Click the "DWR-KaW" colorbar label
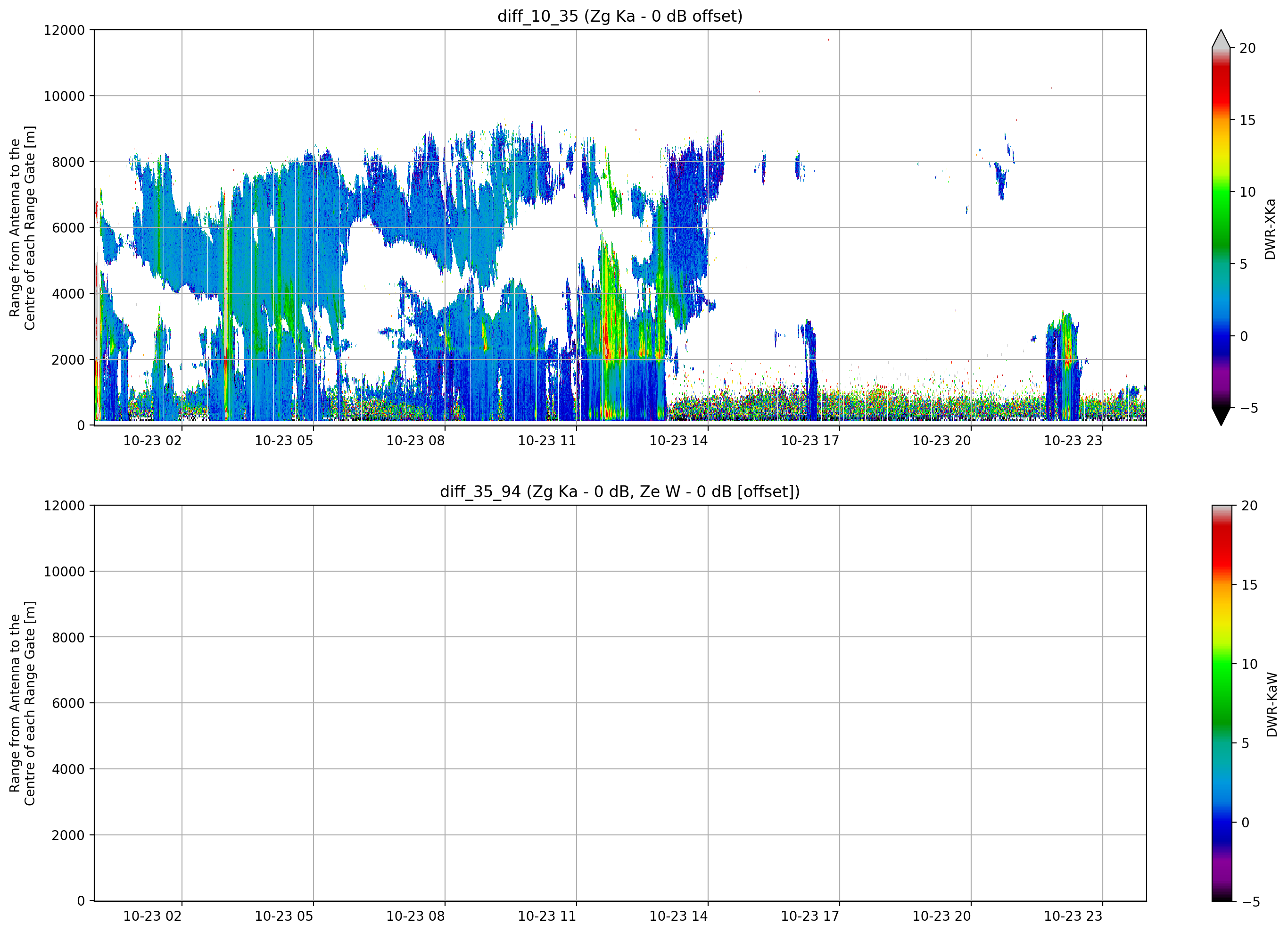Image resolution: width=1288 pixels, height=933 pixels. coord(1271,705)
